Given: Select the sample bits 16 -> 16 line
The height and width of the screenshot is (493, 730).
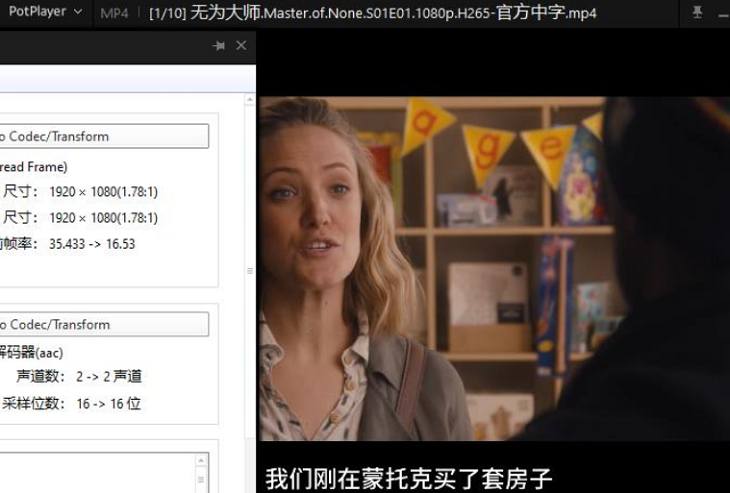Looking at the screenshot, I should [108, 404].
